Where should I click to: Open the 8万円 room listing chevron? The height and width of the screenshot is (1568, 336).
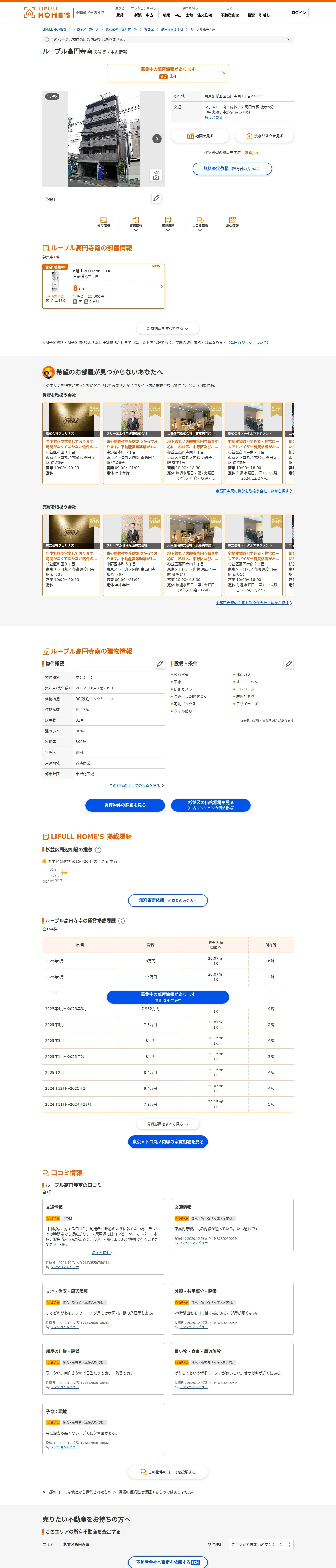[x=162, y=286]
